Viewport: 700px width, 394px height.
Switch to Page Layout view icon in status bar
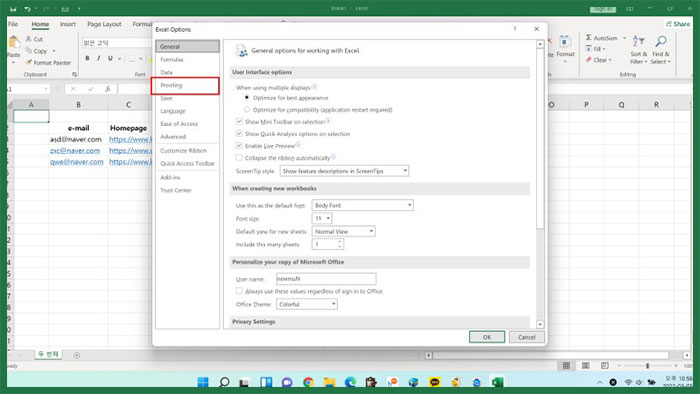tap(585, 365)
